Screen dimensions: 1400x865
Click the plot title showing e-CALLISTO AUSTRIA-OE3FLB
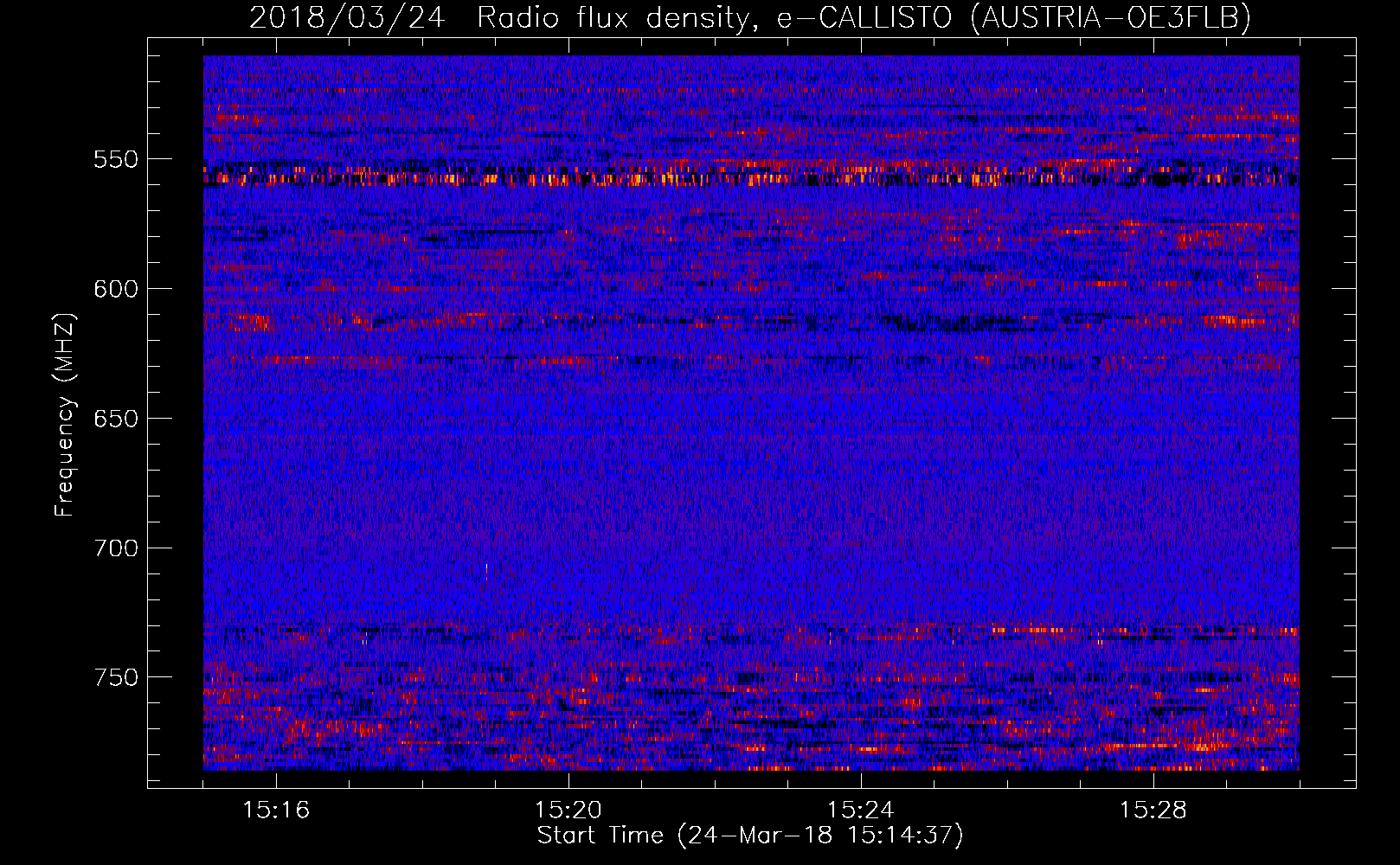point(749,17)
